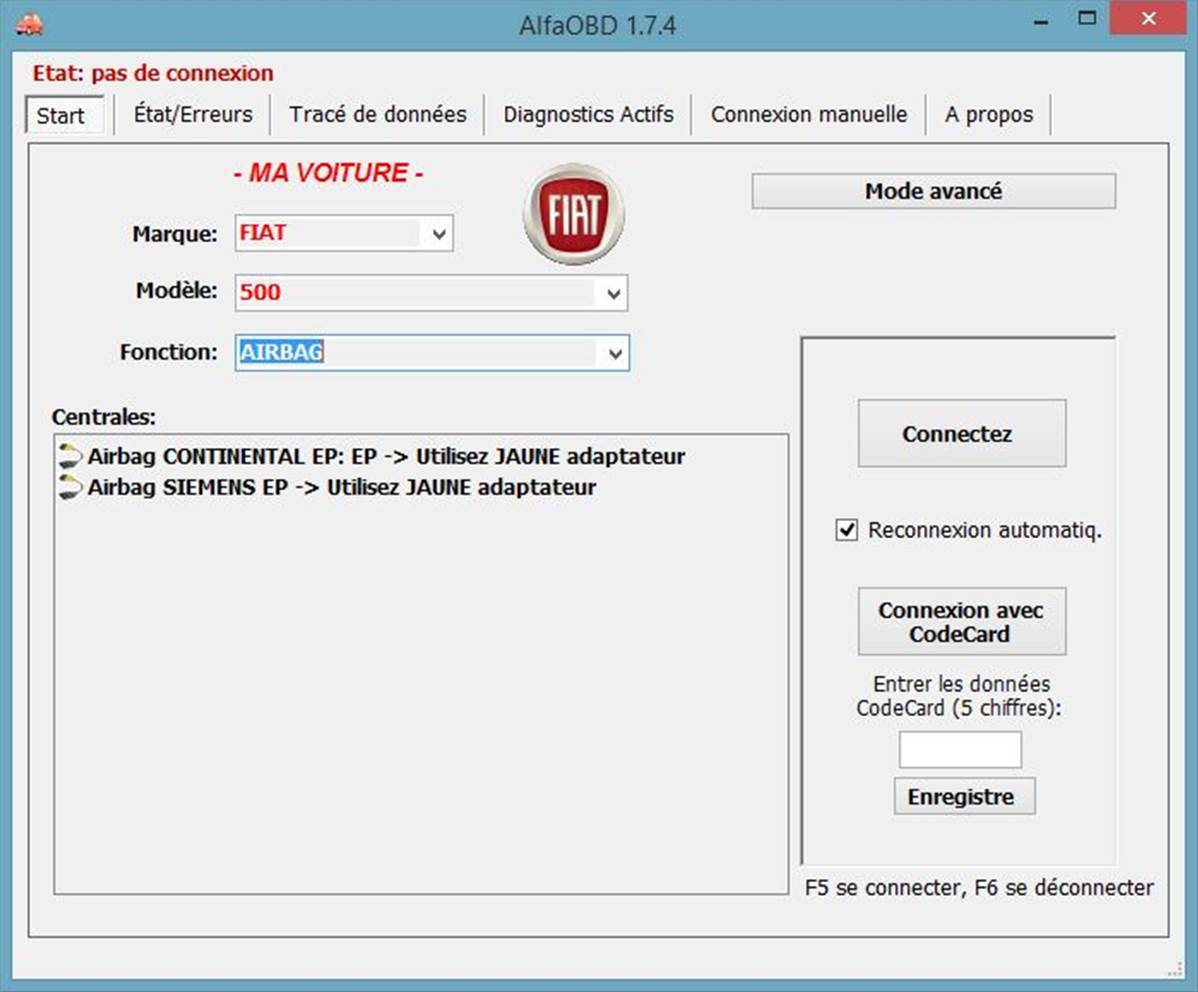Activate Mode avancé
Screen dimensions: 1198x992
click(933, 190)
